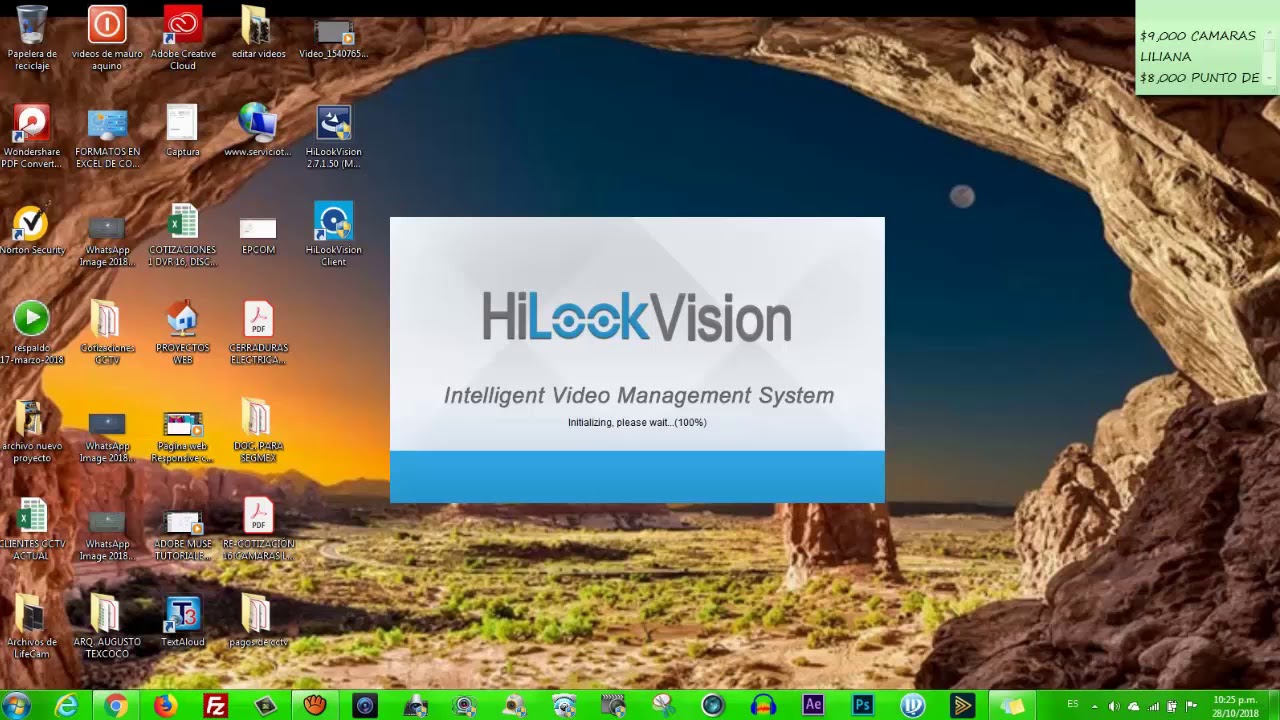The height and width of the screenshot is (720, 1280).
Task: Select HiLookVision 2.7.1.50 installer icon
Action: click(x=334, y=136)
